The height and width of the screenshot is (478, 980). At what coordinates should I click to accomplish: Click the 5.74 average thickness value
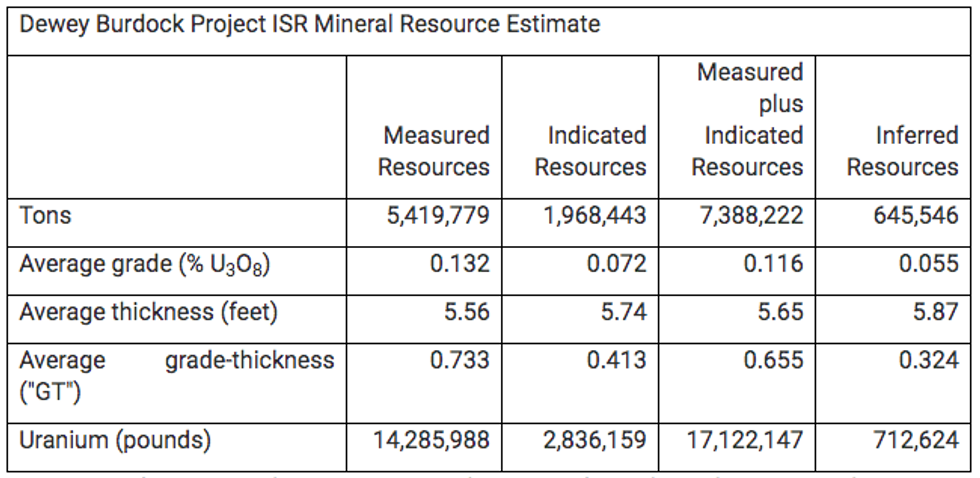pyautogui.click(x=624, y=312)
